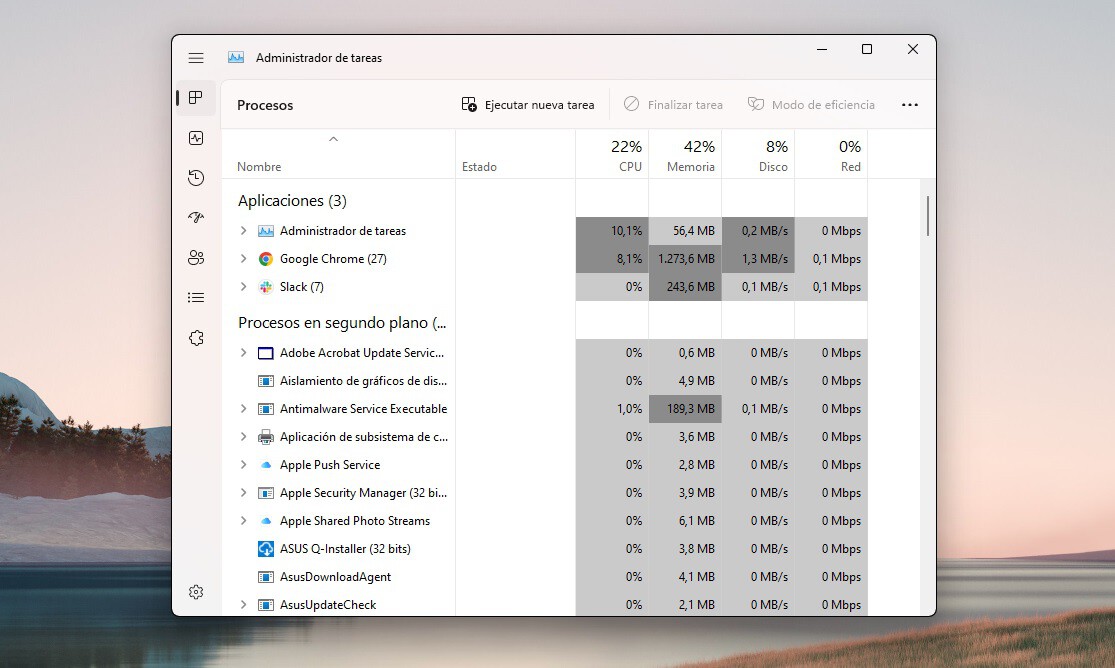Expand the Slack process group
Viewport: 1115px width, 668px height.
242,287
